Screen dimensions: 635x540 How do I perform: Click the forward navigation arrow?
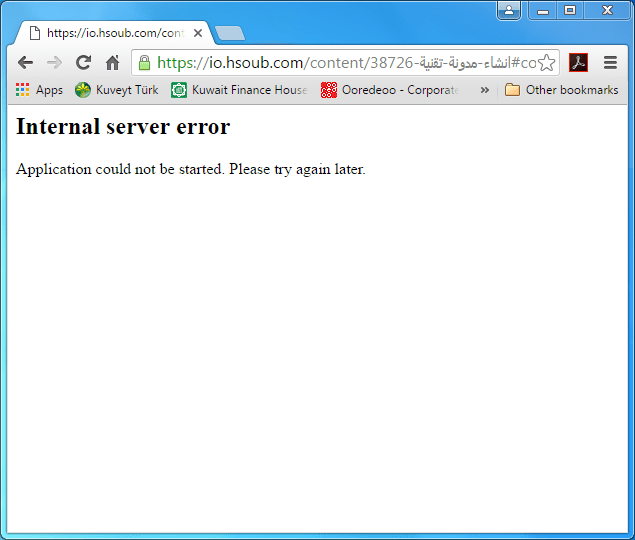[x=54, y=63]
